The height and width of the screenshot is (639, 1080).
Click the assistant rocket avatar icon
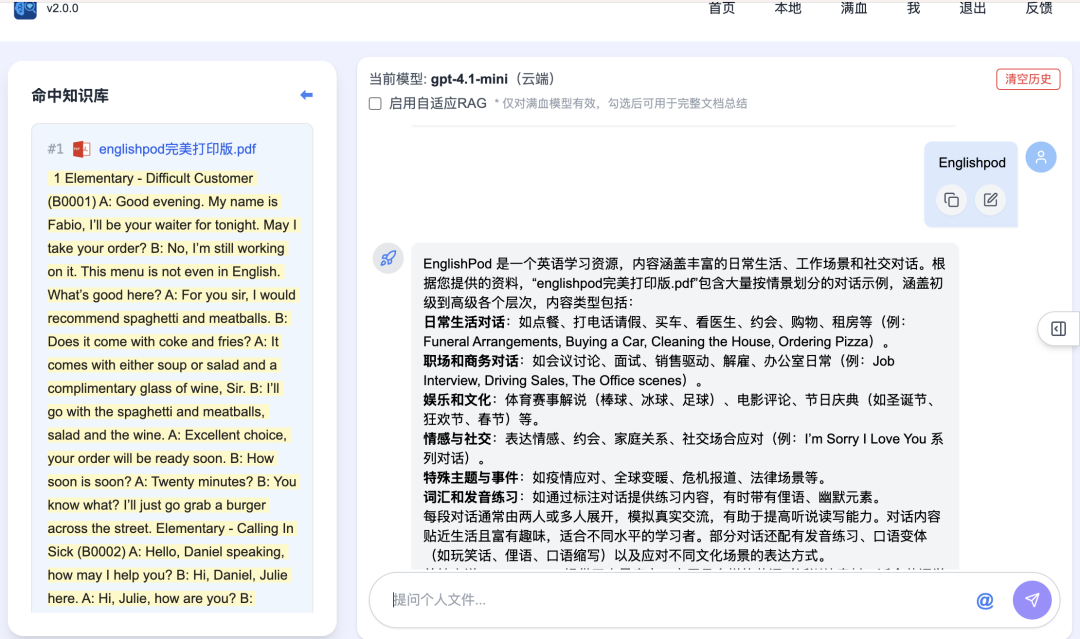pyautogui.click(x=388, y=258)
